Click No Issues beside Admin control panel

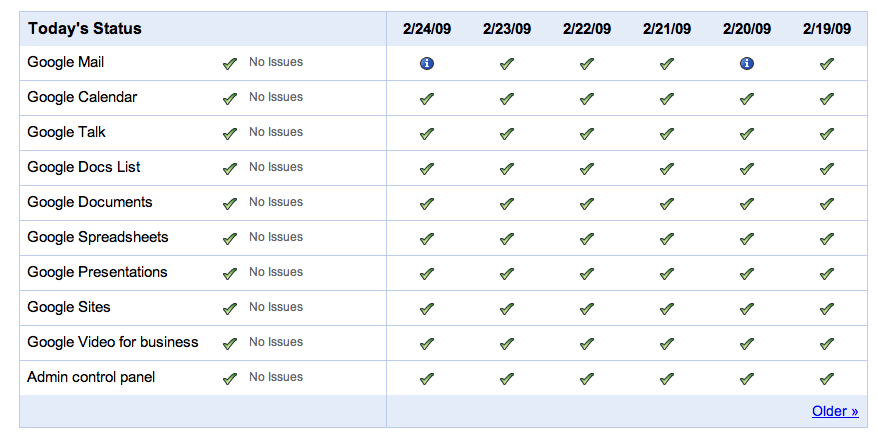pos(276,377)
